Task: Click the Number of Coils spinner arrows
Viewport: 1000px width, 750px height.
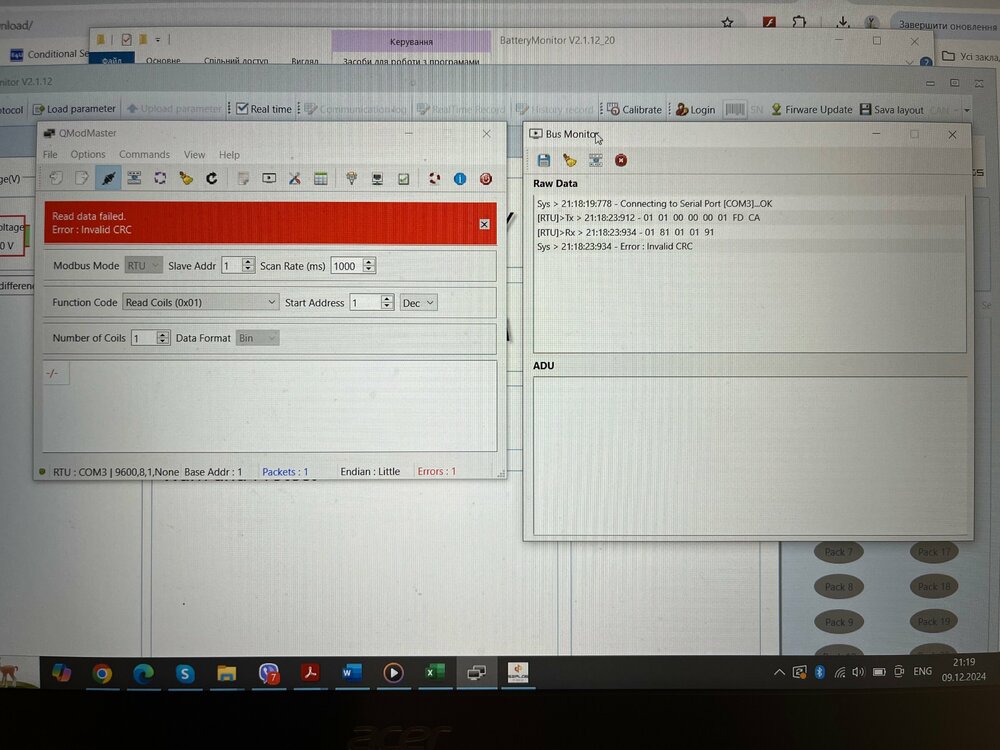Action: coord(163,338)
